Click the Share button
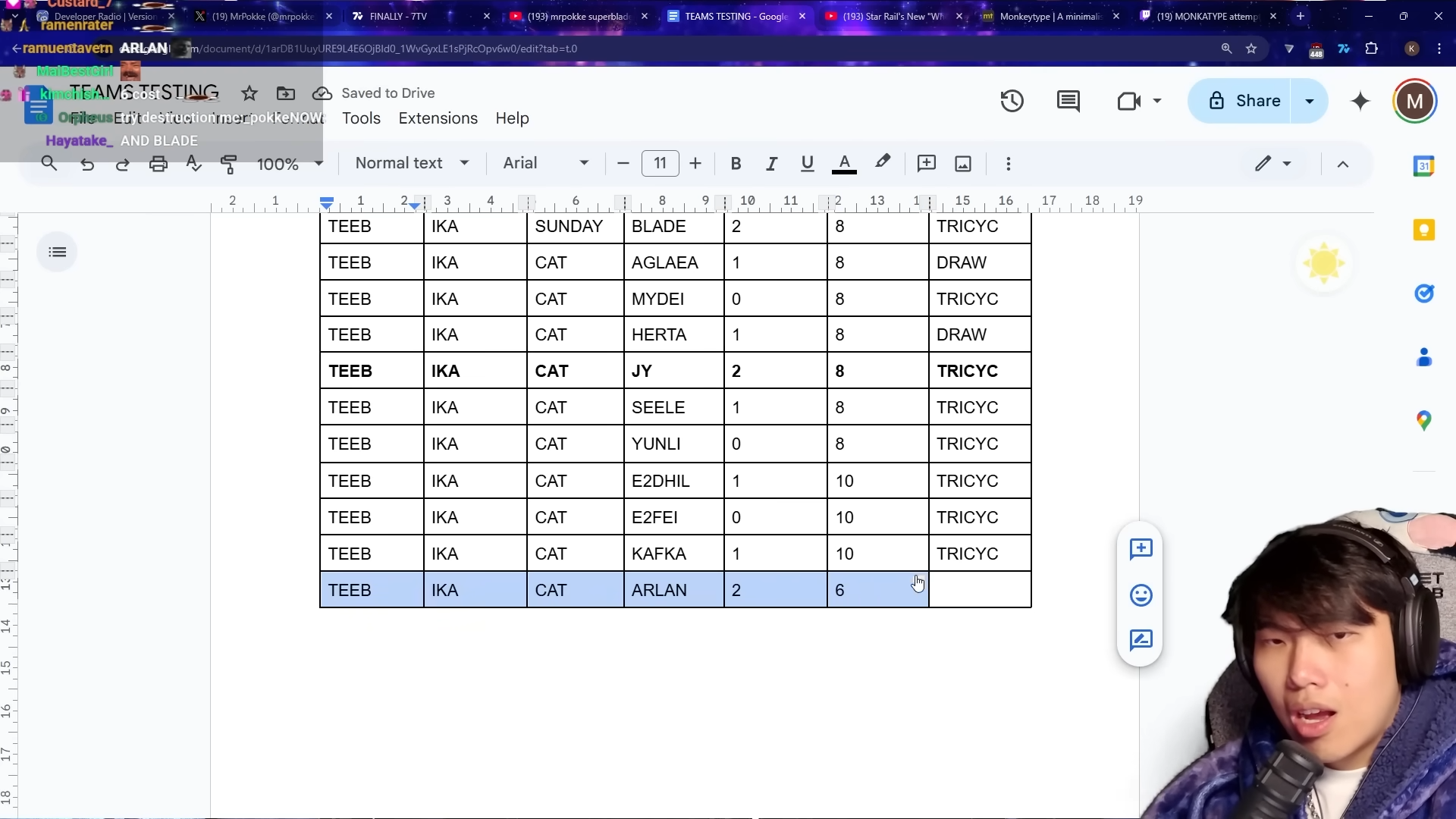This screenshot has height=819, width=1456. (1244, 101)
